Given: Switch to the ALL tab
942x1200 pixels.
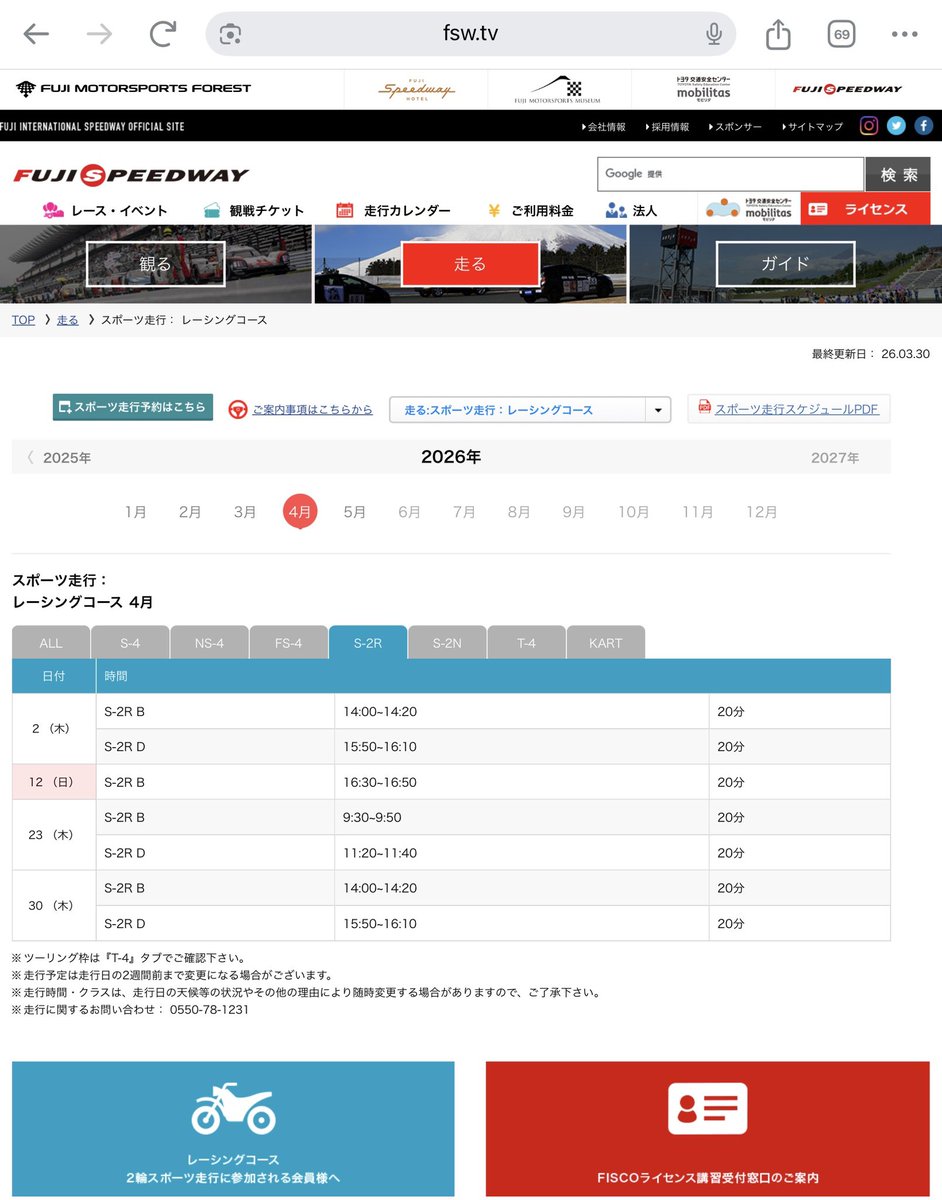Looking at the screenshot, I should click(x=51, y=643).
